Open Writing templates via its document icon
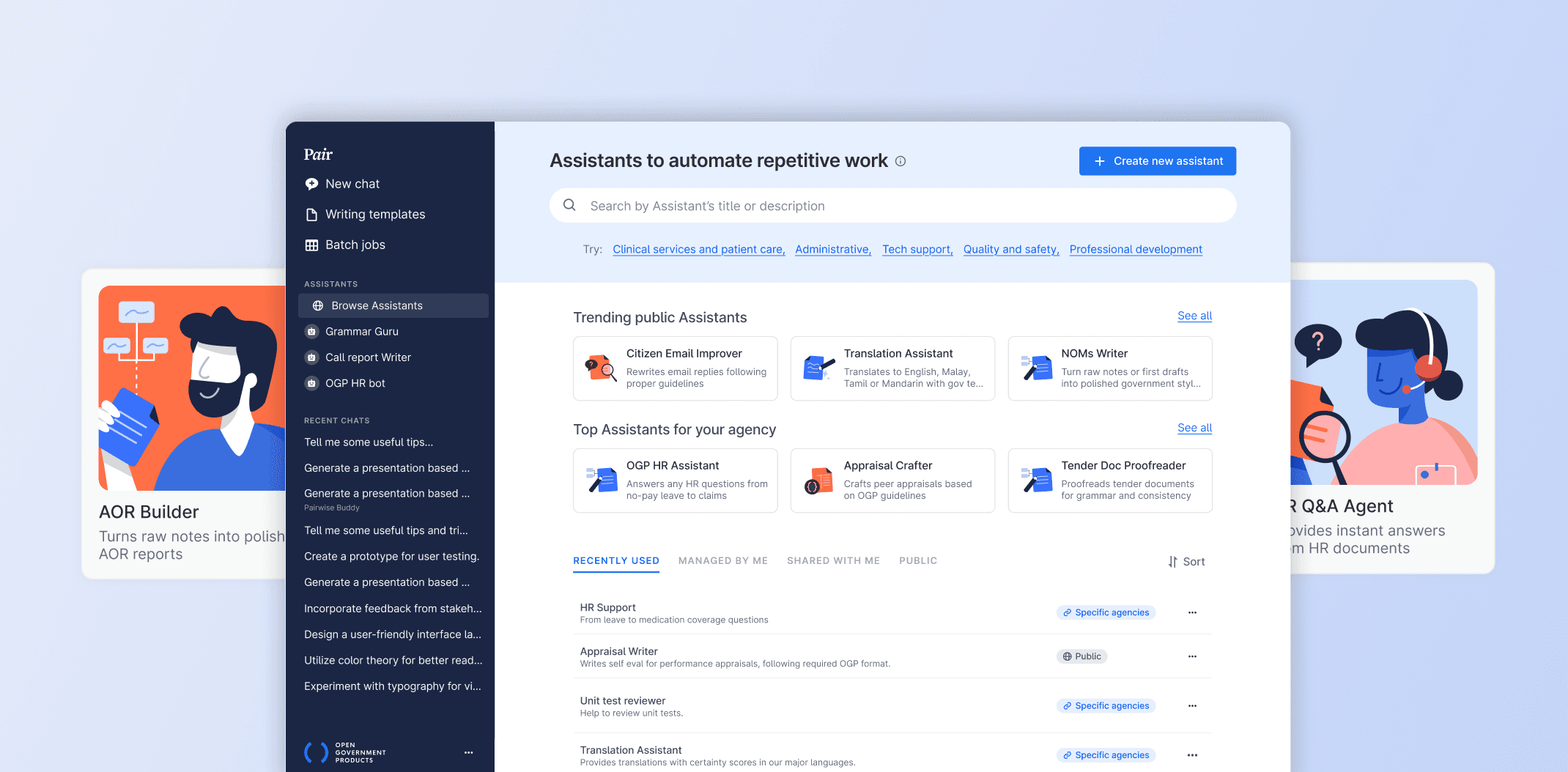The width and height of the screenshot is (1568, 772). (312, 214)
